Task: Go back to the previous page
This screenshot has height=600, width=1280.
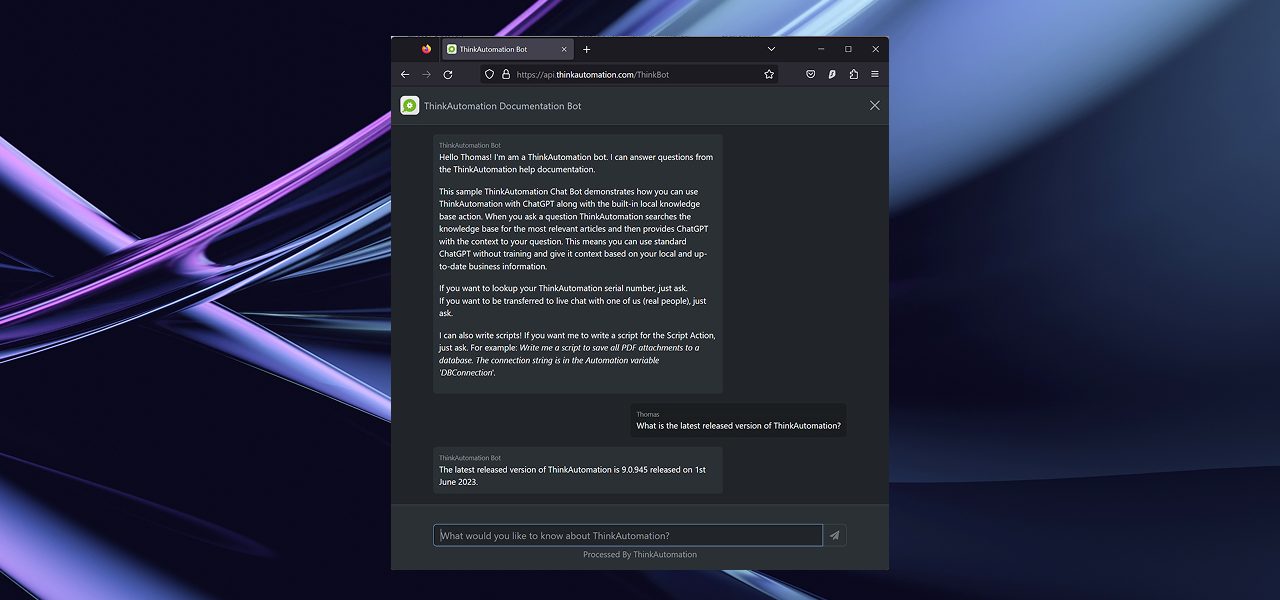Action: pyautogui.click(x=405, y=75)
